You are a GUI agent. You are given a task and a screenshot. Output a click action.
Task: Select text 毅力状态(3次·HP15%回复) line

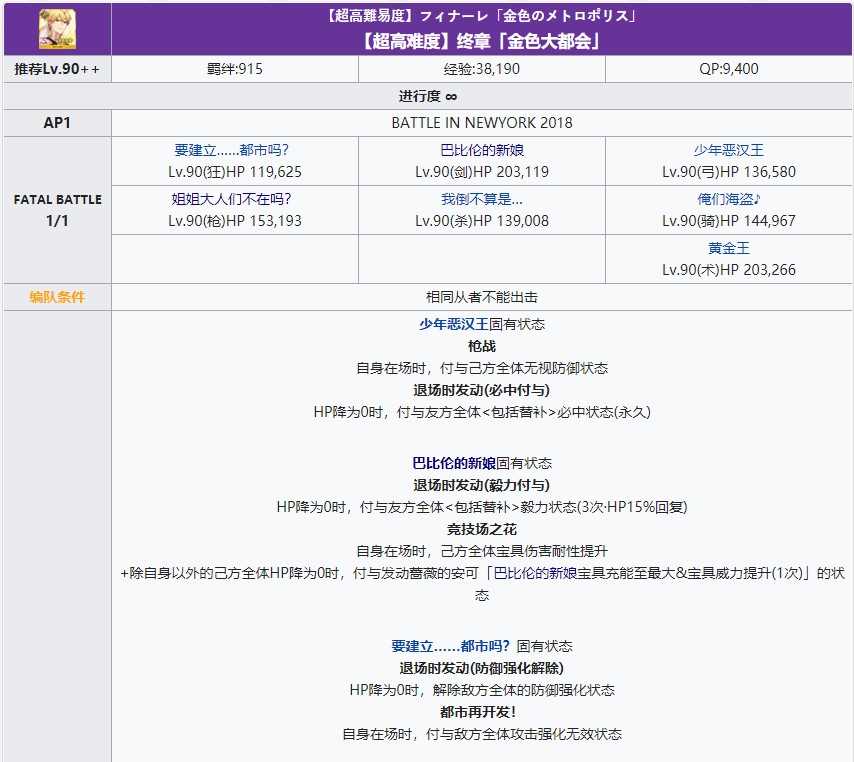click(482, 508)
